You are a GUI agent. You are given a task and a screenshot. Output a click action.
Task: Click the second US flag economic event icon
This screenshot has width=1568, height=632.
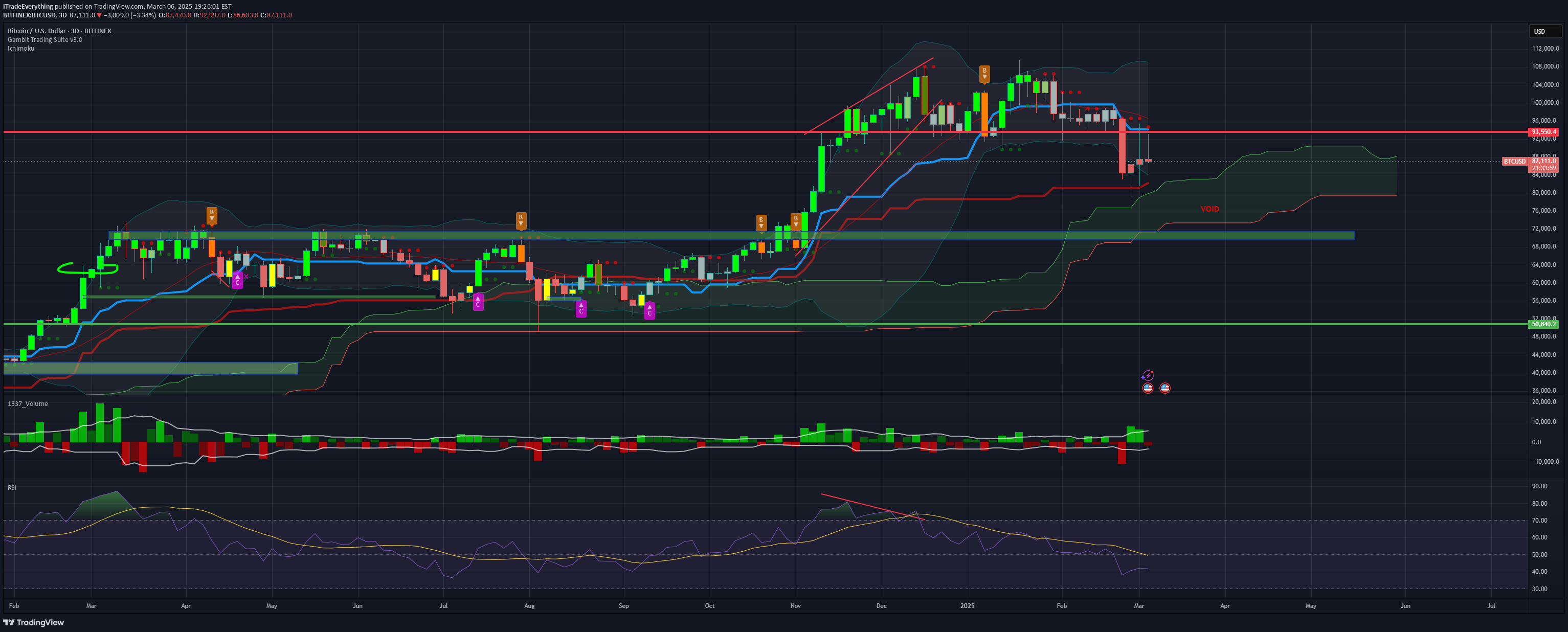tap(1164, 388)
